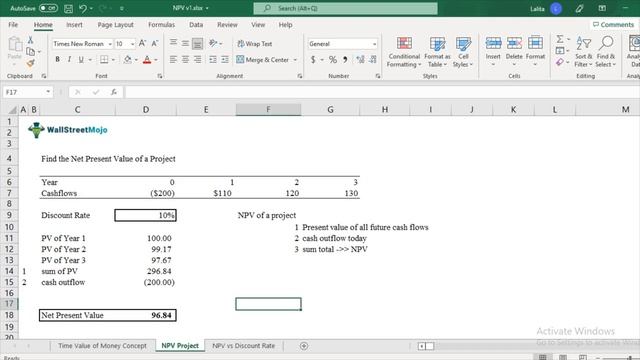Click the Name Box showing F17

point(27,92)
